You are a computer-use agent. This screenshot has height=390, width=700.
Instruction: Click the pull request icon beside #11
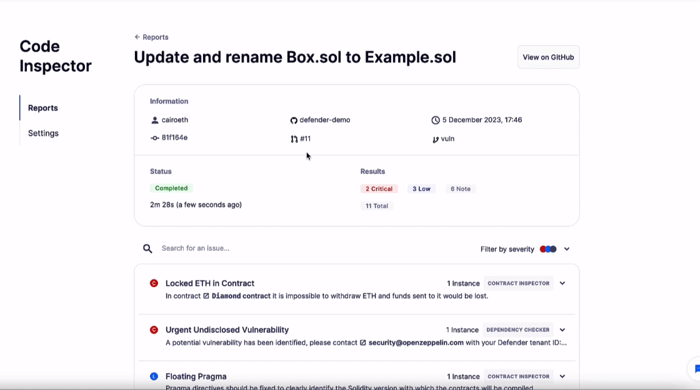tap(294, 139)
